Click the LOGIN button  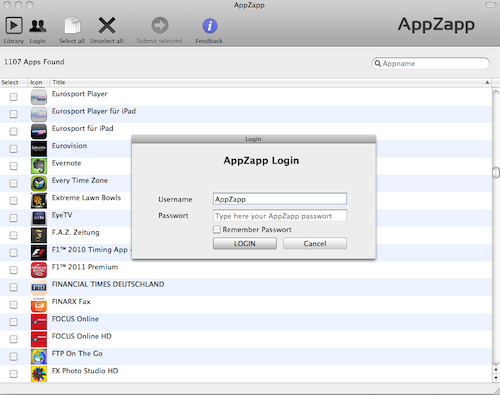245,243
